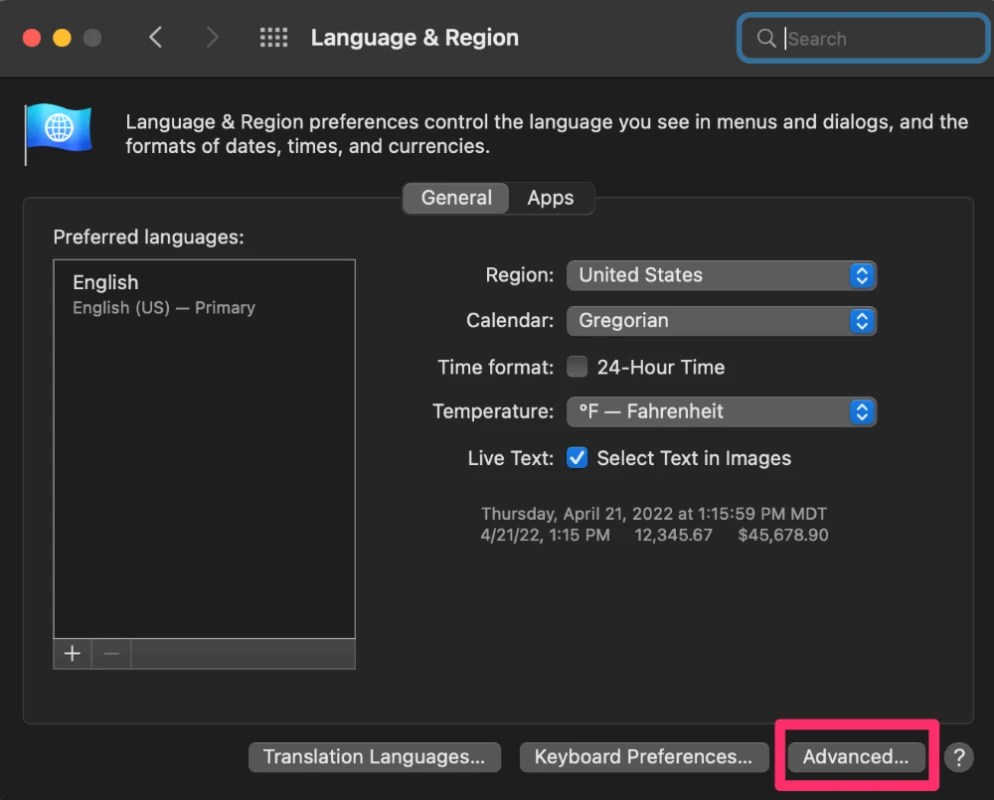Open Translation Languages settings
Viewport: 994px width, 800px height.
pos(374,757)
